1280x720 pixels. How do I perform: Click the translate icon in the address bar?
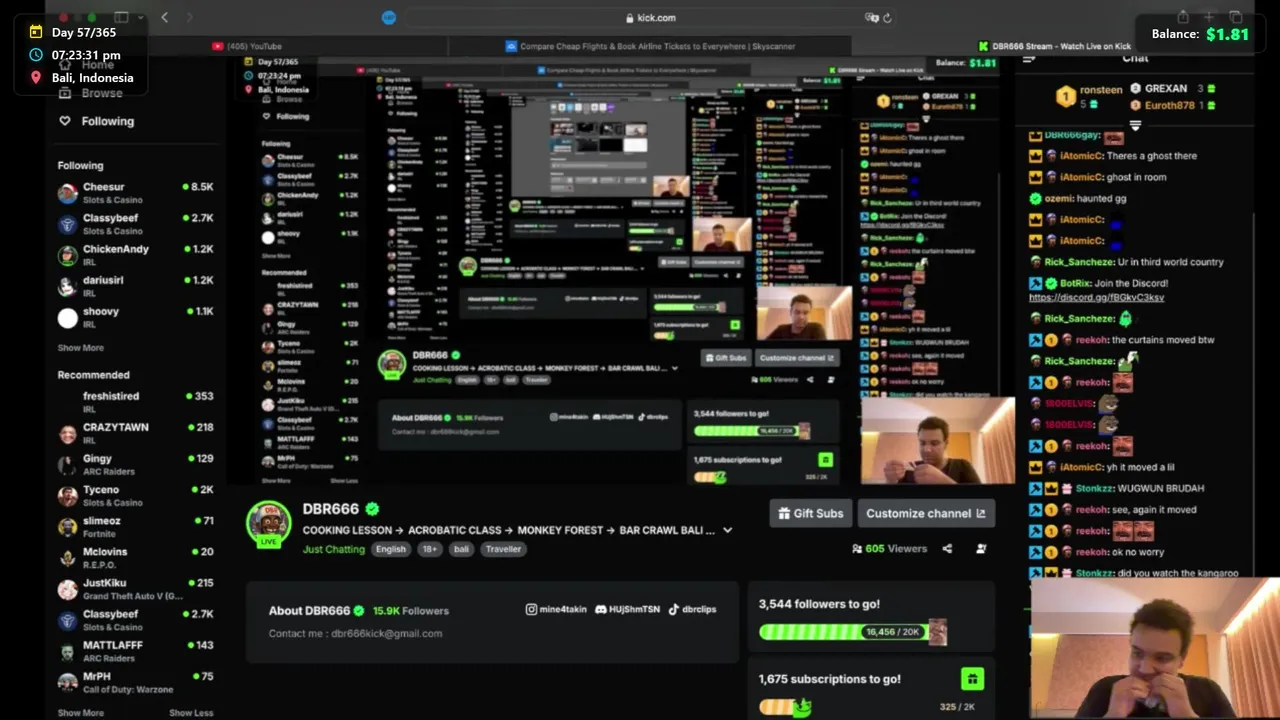[872, 18]
